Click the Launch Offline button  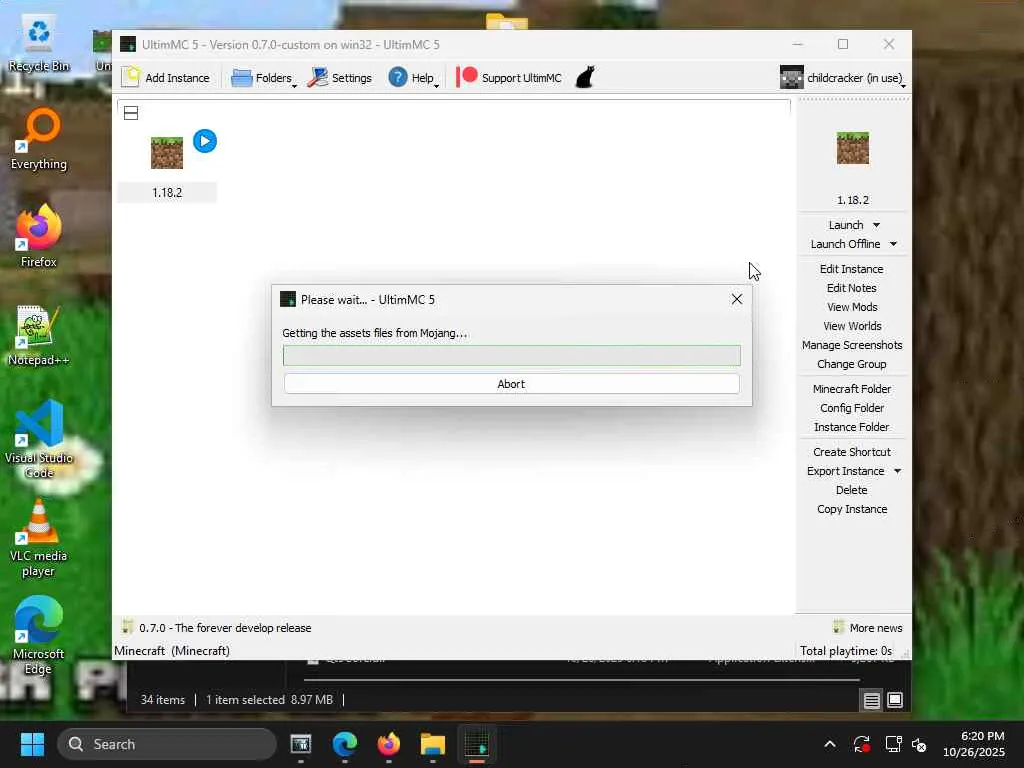pyautogui.click(x=845, y=244)
